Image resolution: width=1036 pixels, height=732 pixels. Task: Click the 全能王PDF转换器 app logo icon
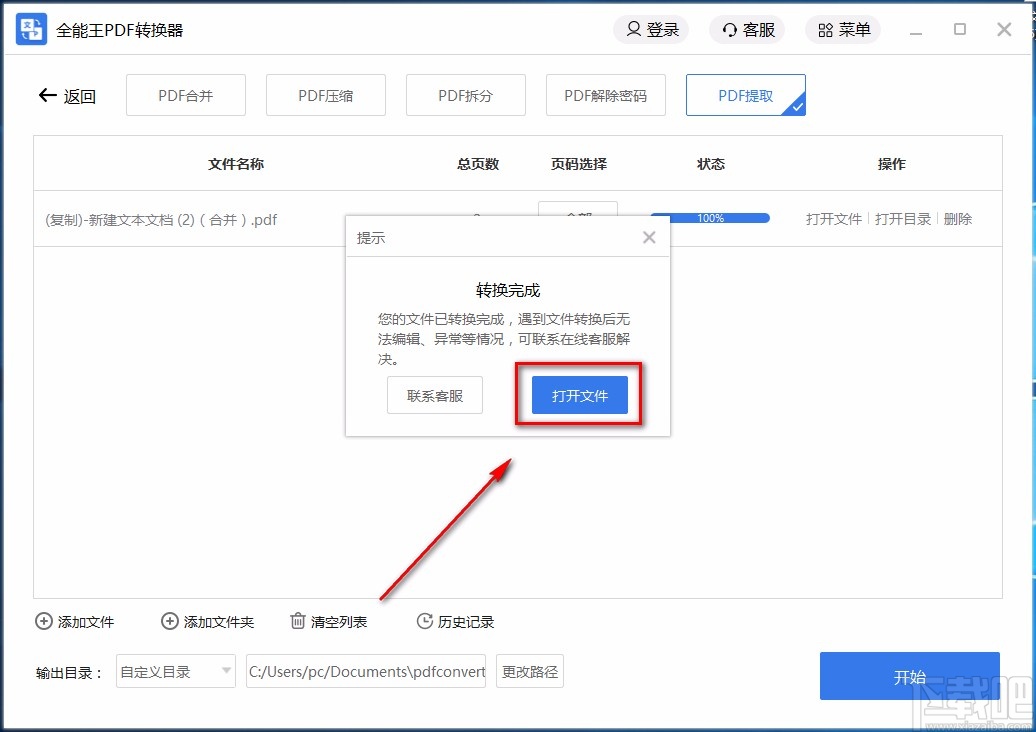[30, 29]
